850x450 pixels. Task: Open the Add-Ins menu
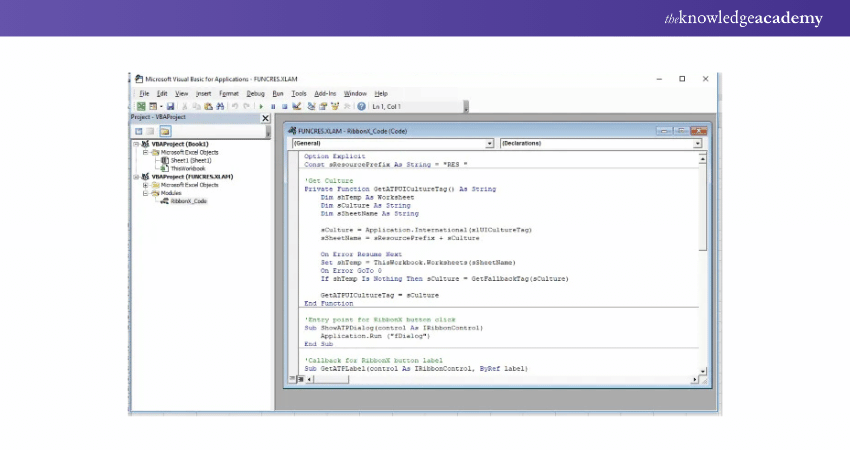coord(325,93)
